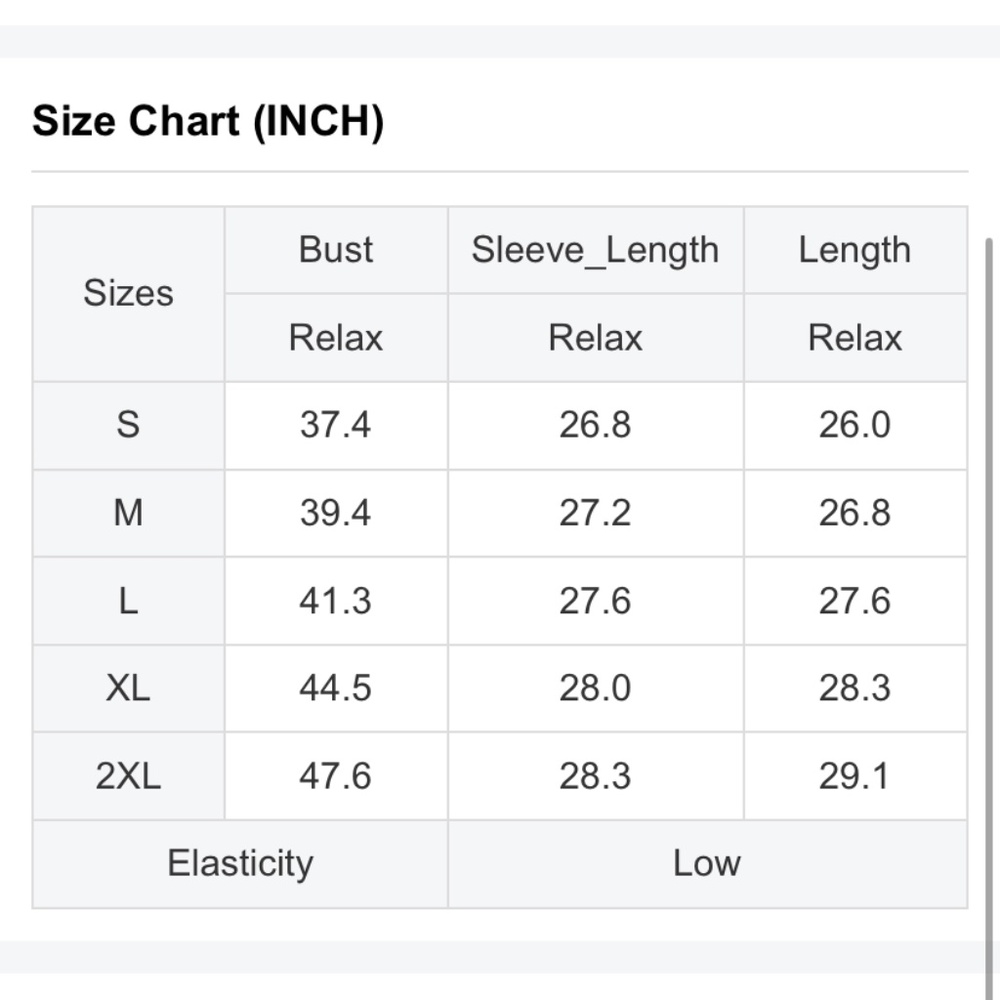Select the XL size row label
Viewport: 1000px width, 1000px height.
128,689
